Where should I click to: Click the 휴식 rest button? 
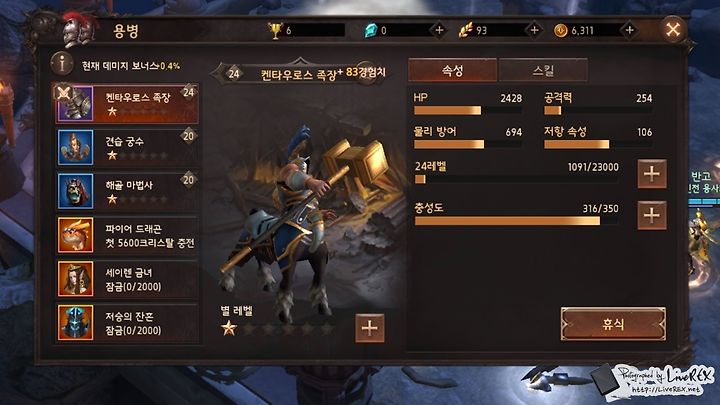click(x=613, y=324)
